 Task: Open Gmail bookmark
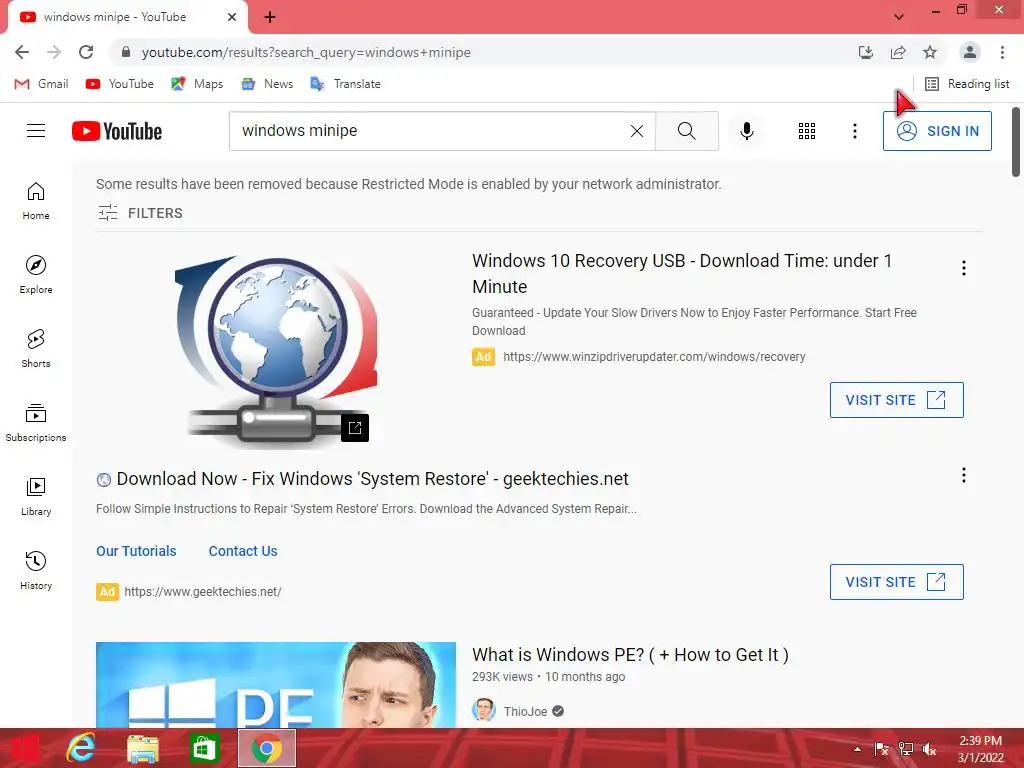pos(42,84)
